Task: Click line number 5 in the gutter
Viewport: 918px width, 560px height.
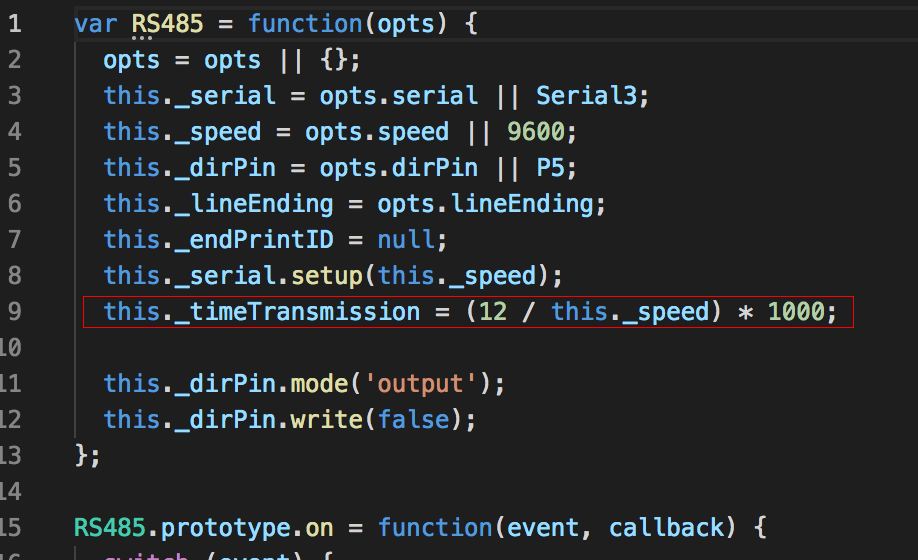Action: [x=15, y=168]
